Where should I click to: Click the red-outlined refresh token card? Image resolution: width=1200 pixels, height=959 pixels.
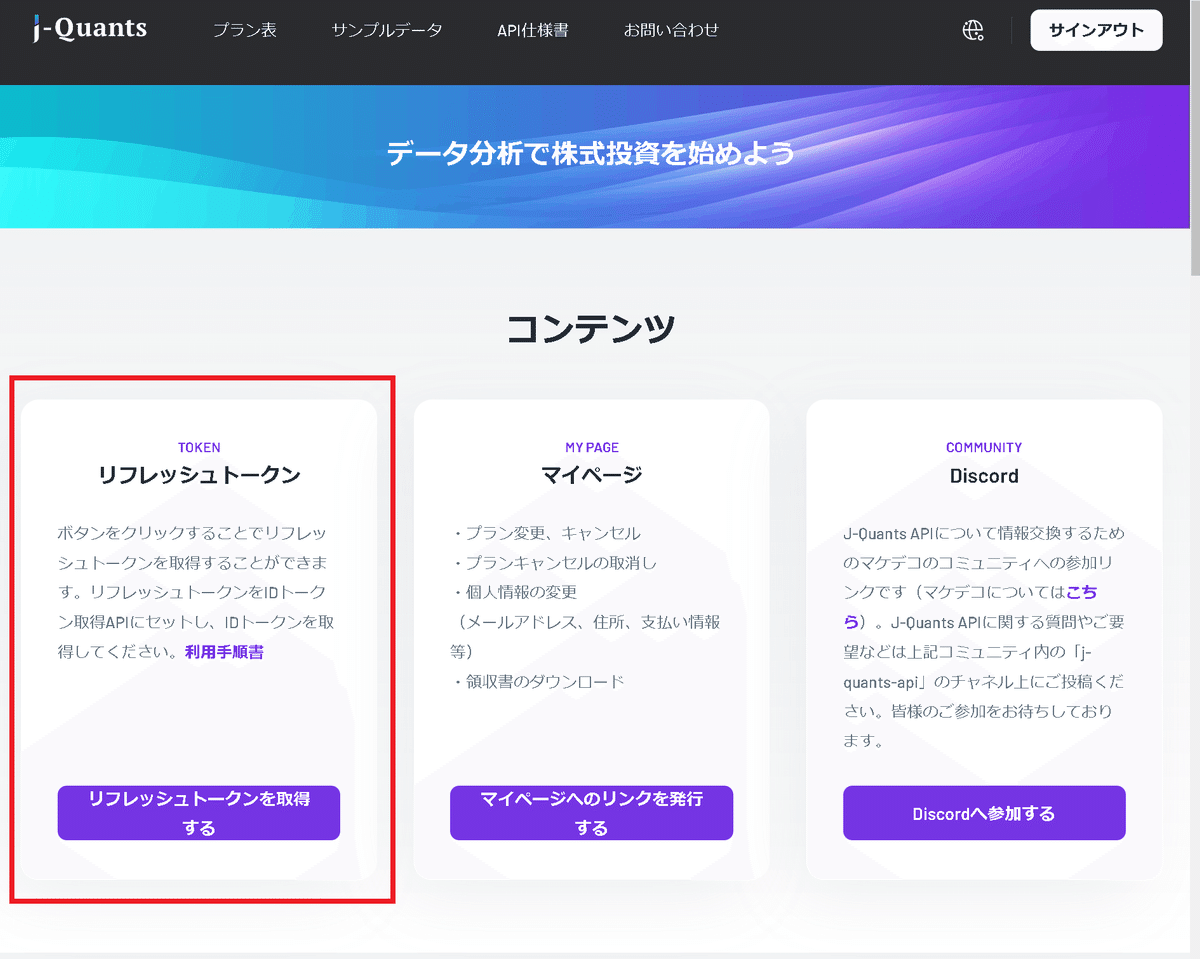coord(199,640)
